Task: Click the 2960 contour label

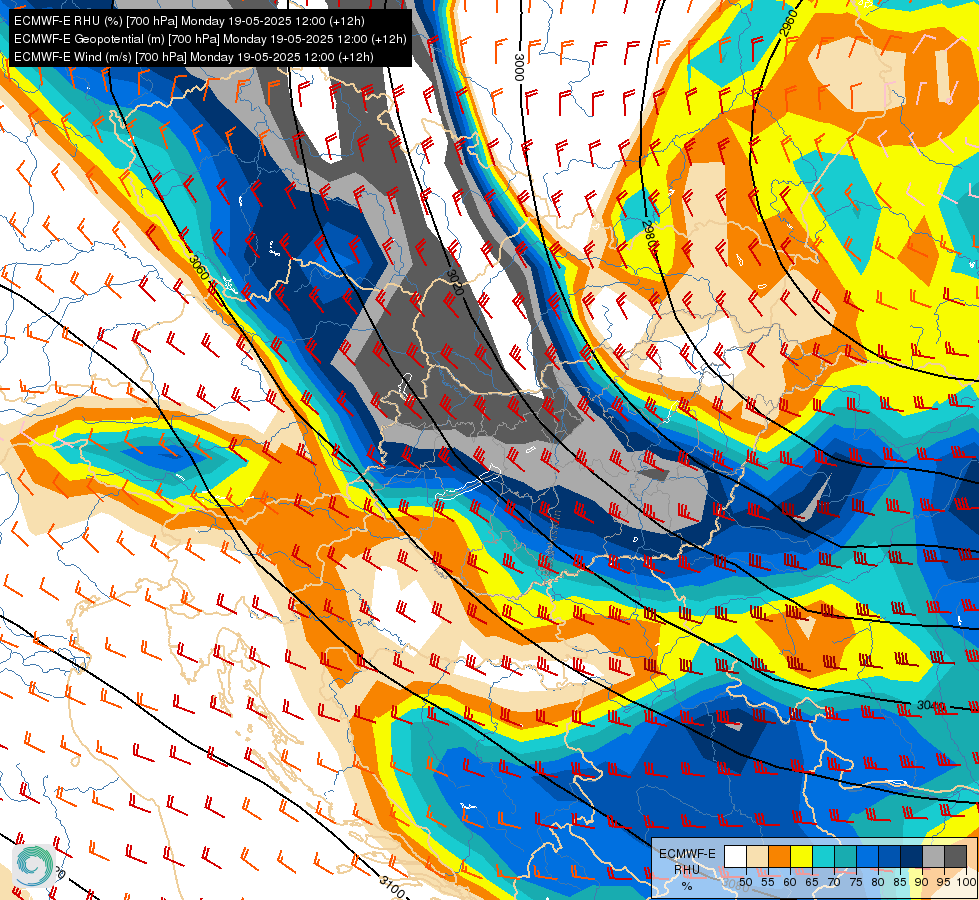Action: click(789, 22)
